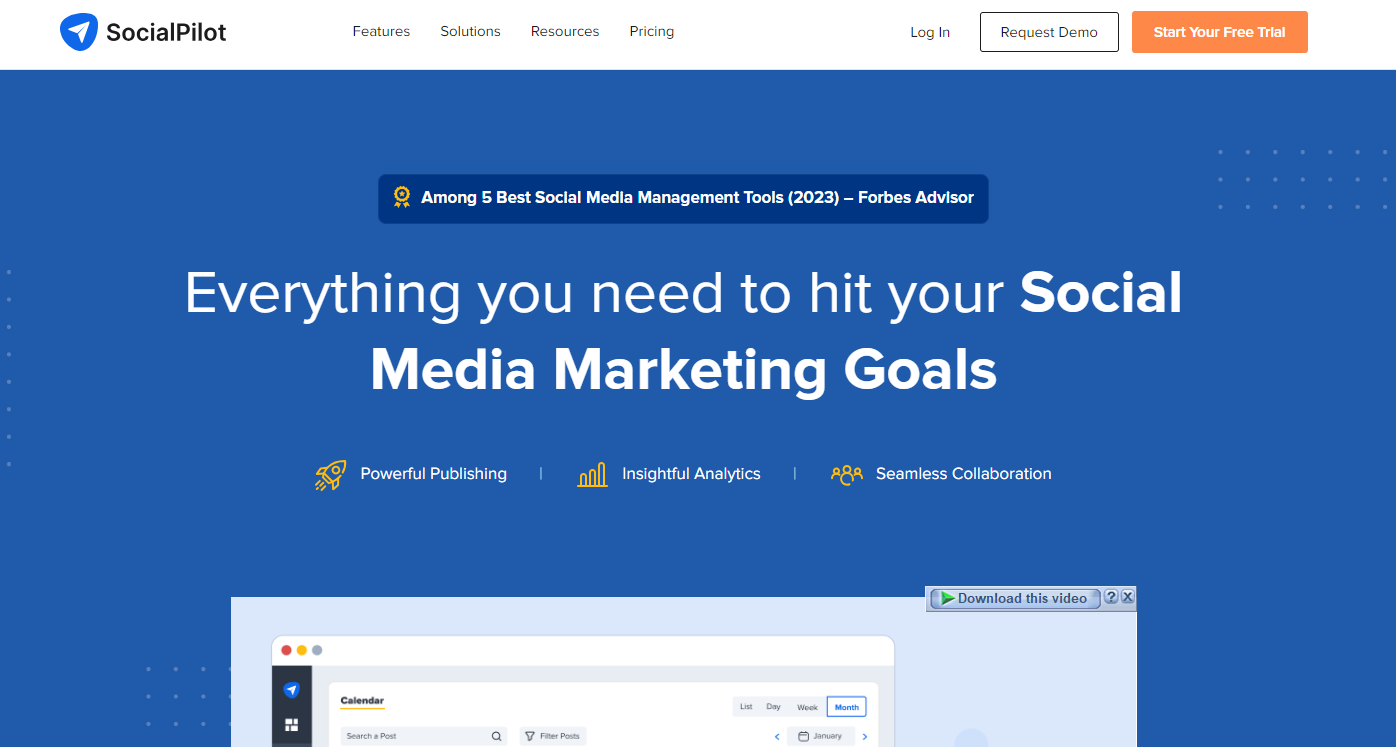
Task: Switch to the List calendar view
Action: click(x=746, y=706)
